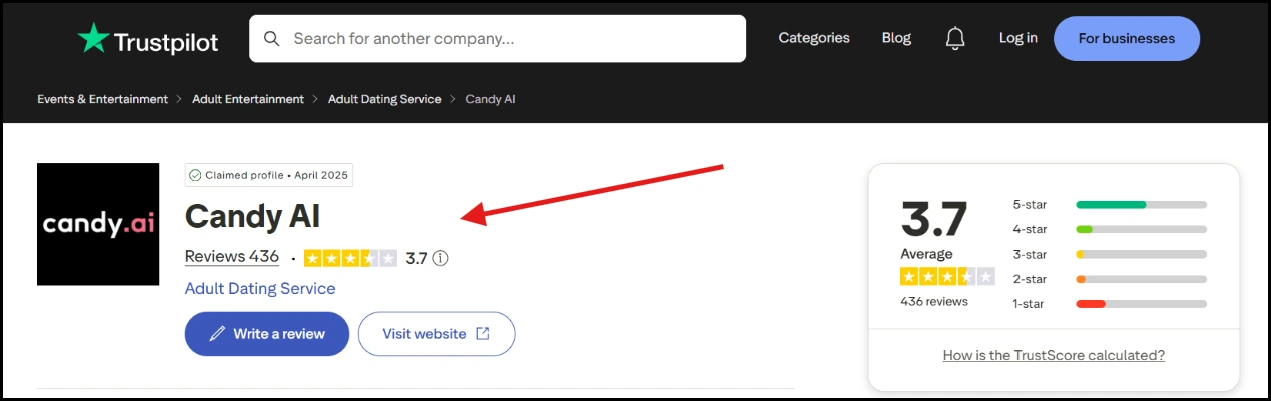Click the Reviews 436 link
The width and height of the screenshot is (1271, 401).
(232, 257)
